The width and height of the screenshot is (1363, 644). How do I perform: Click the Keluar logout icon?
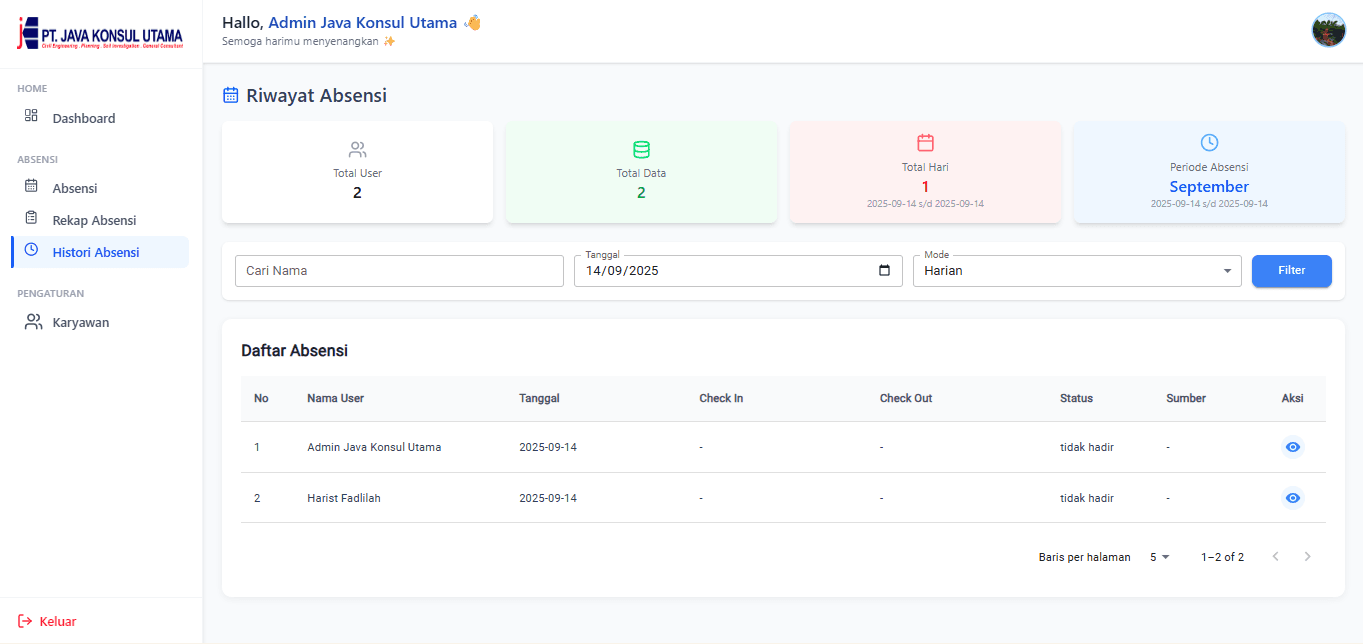(x=25, y=621)
